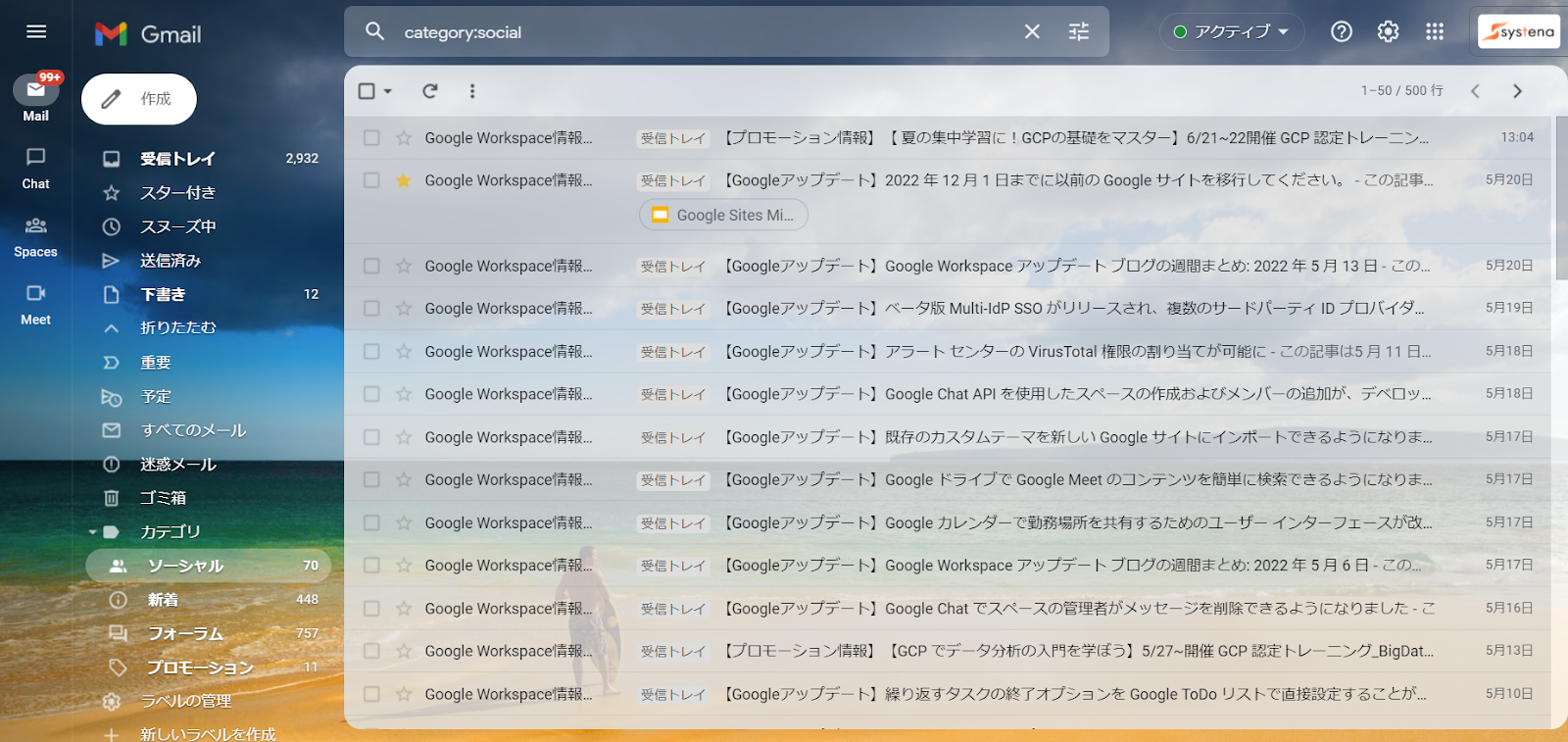Open the Google Sites Mi... attachment chip
This screenshot has width=1568, height=742.
coord(723,216)
